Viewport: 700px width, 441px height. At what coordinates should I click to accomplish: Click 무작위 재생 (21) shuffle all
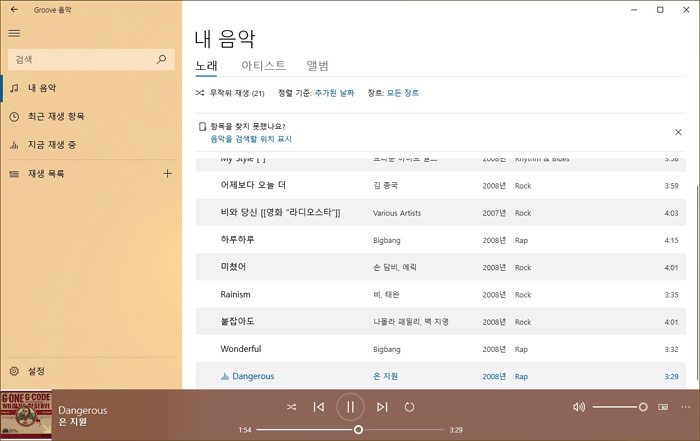230,93
